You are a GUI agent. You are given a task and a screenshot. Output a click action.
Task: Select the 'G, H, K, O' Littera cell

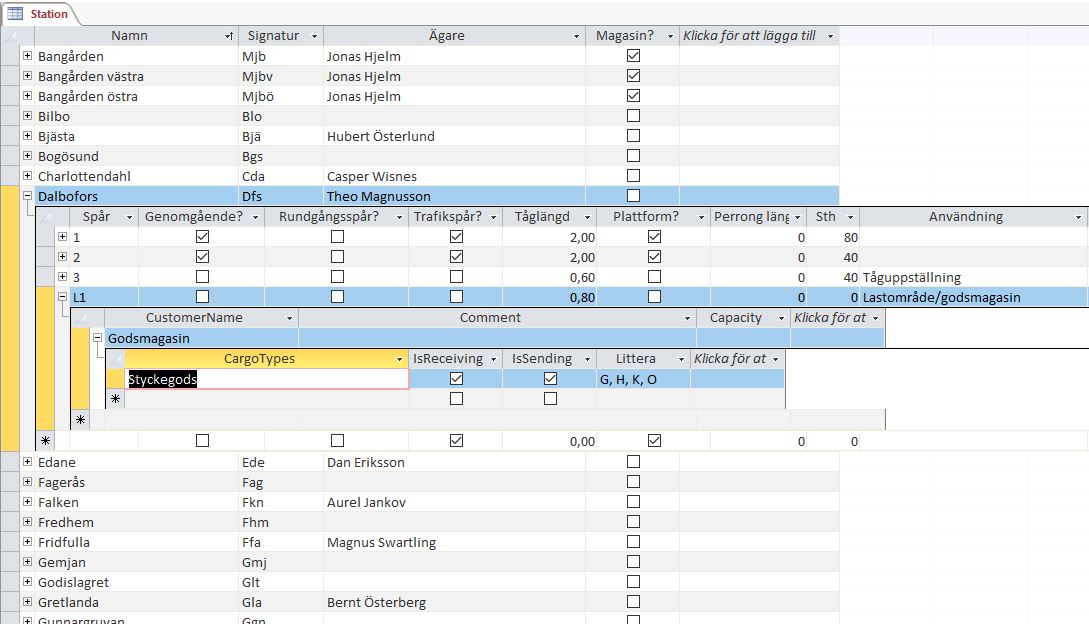click(642, 379)
